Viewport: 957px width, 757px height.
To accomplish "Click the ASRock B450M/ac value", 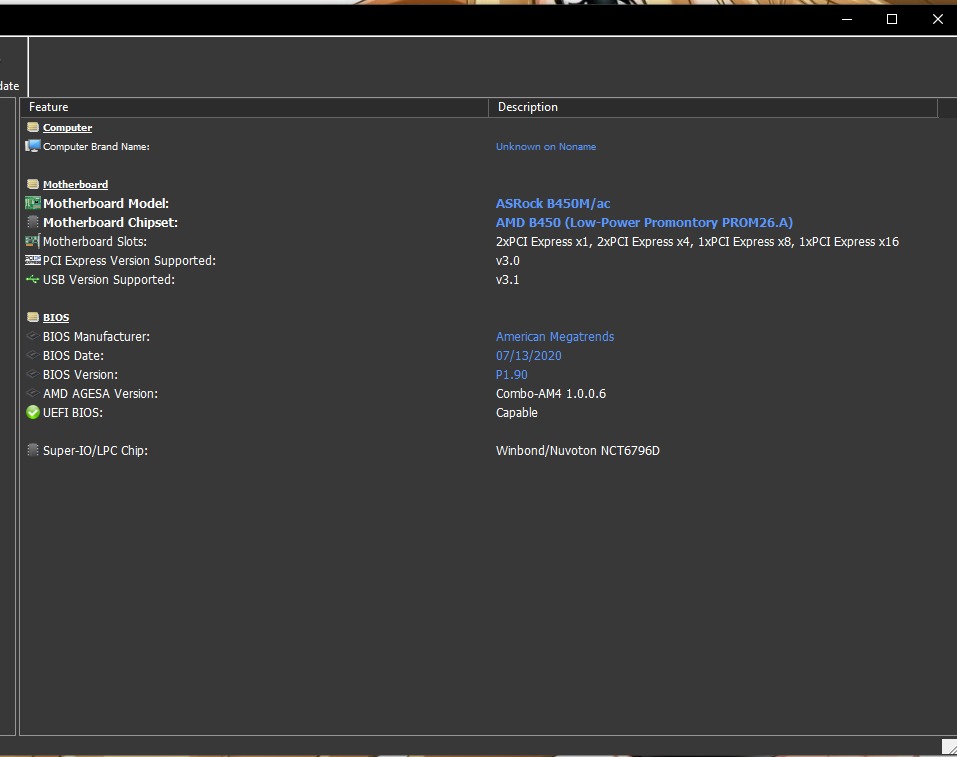I will (553, 203).
